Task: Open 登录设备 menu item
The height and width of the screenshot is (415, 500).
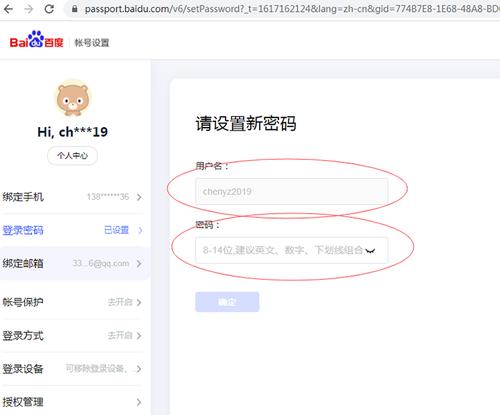Action: pyautogui.click(x=23, y=369)
